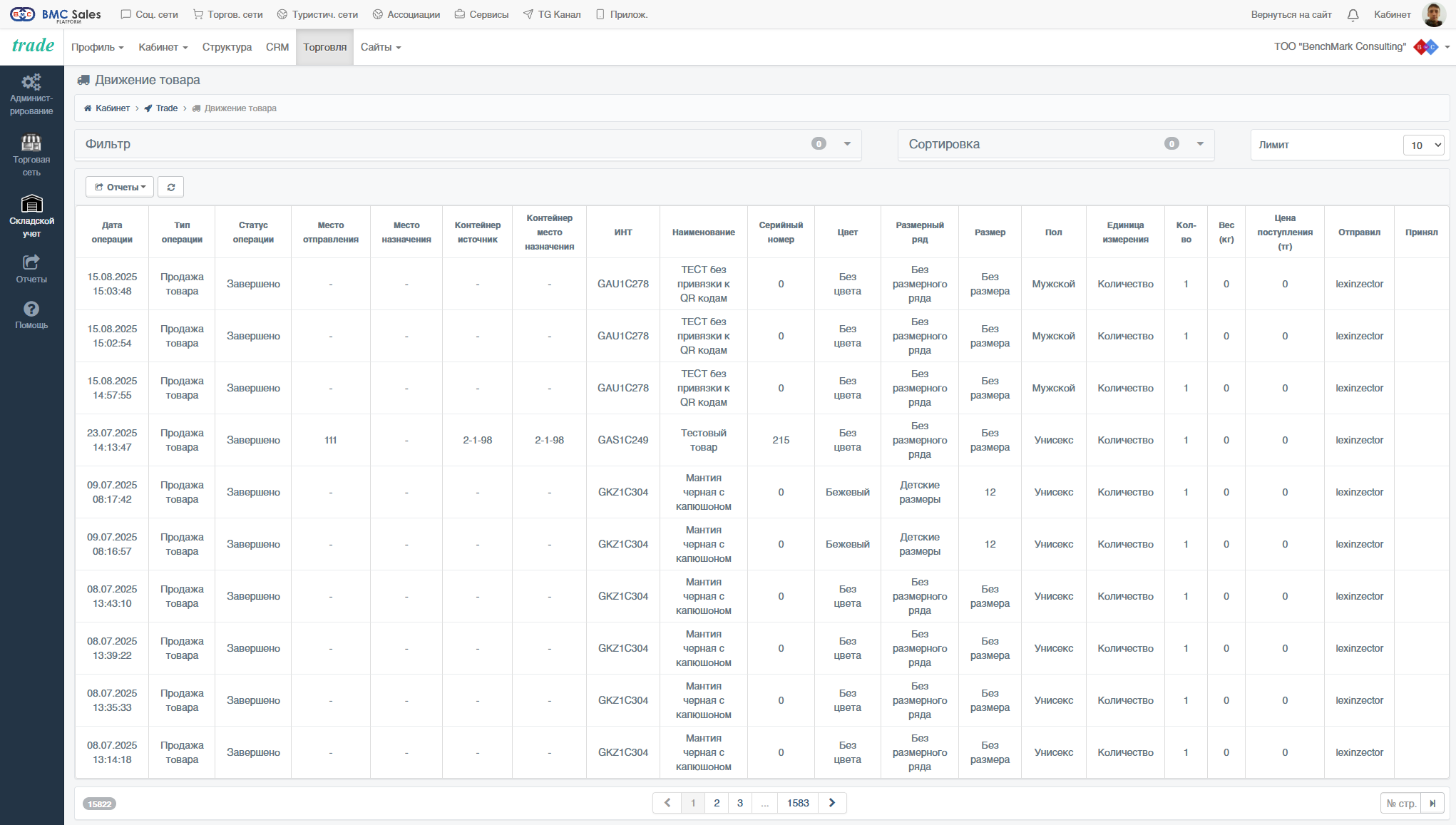Screen dimensions: 1456x825
Task: Go to next page arrow
Action: pyautogui.click(x=832, y=803)
